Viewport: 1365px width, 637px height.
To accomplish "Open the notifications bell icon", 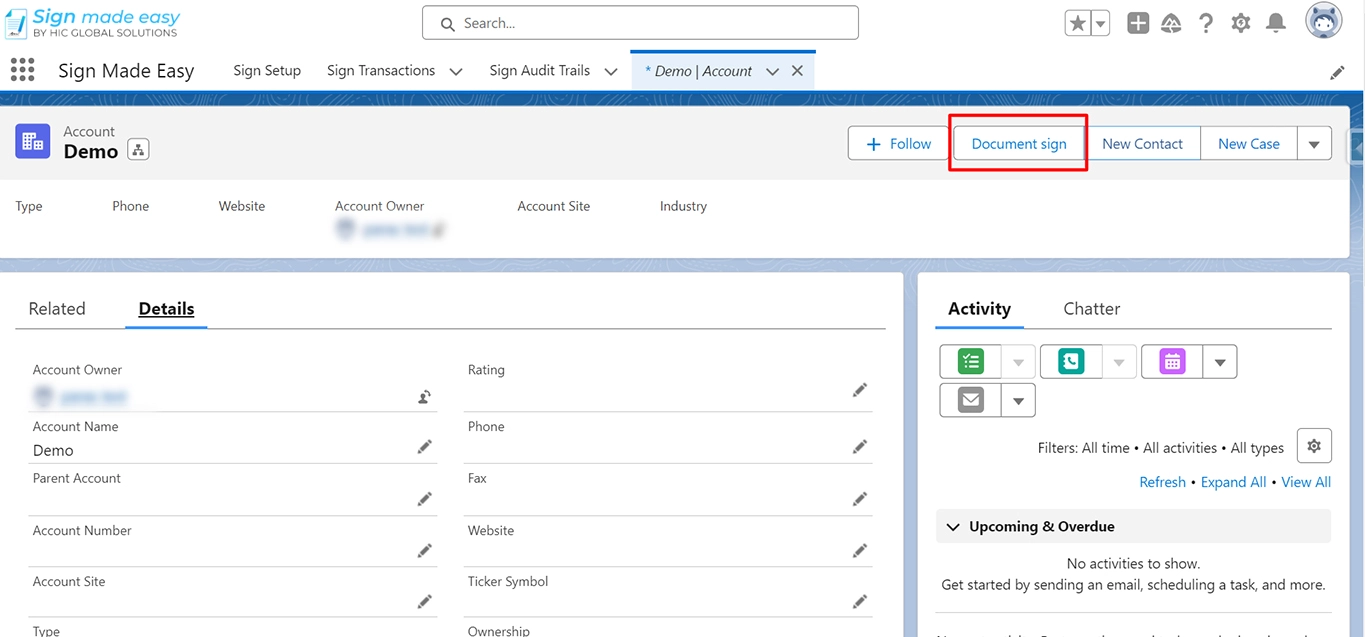I will click(x=1276, y=23).
